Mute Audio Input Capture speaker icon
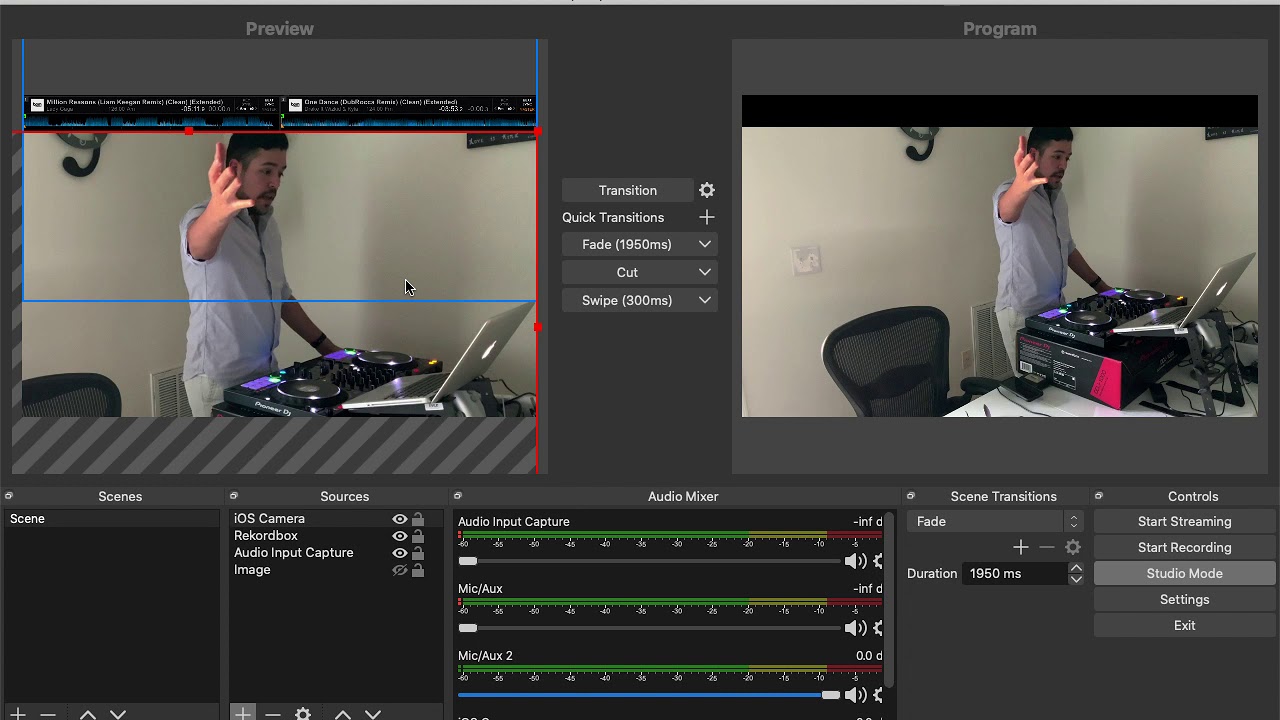Image resolution: width=1280 pixels, height=720 pixels. click(x=855, y=561)
